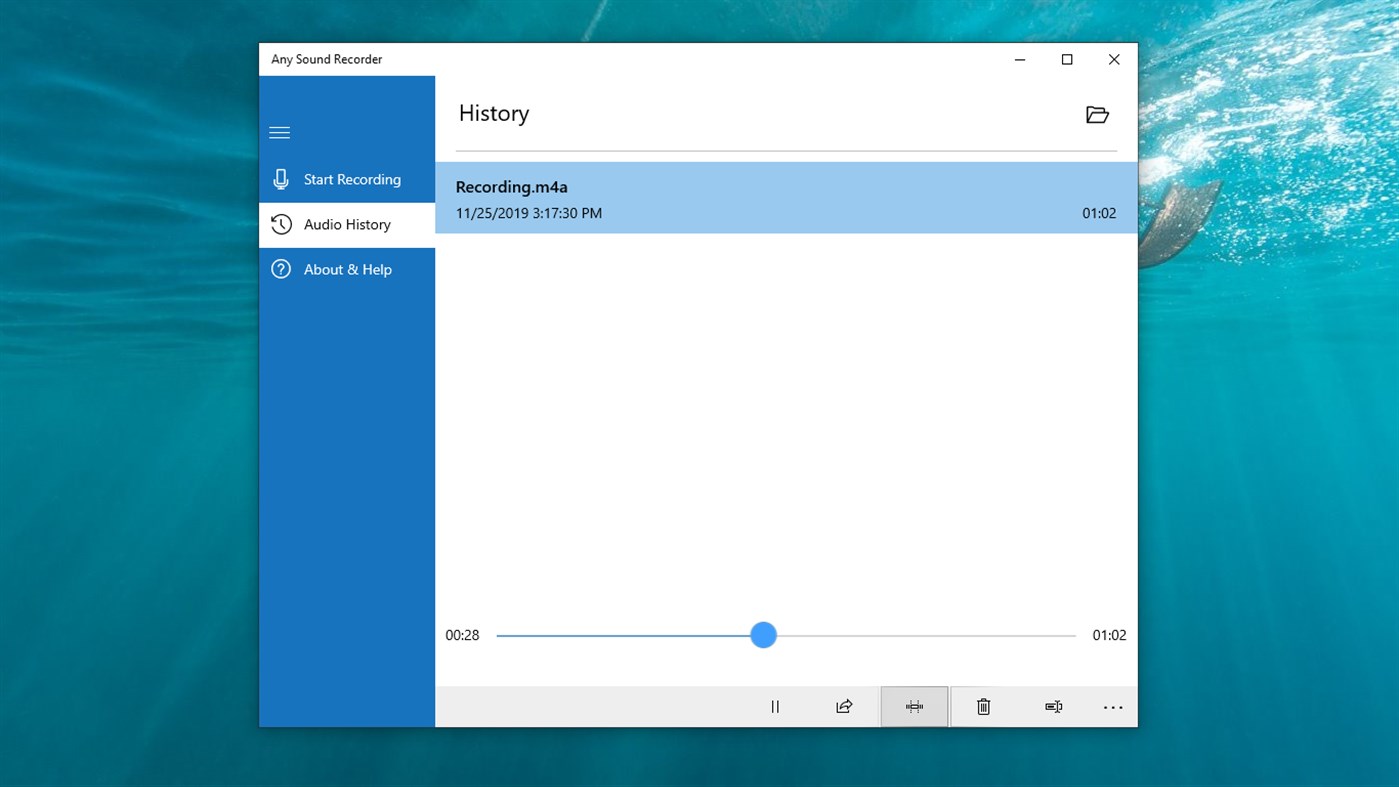This screenshot has height=787, width=1399.
Task: Open the Start Recording view
Action: pos(352,179)
